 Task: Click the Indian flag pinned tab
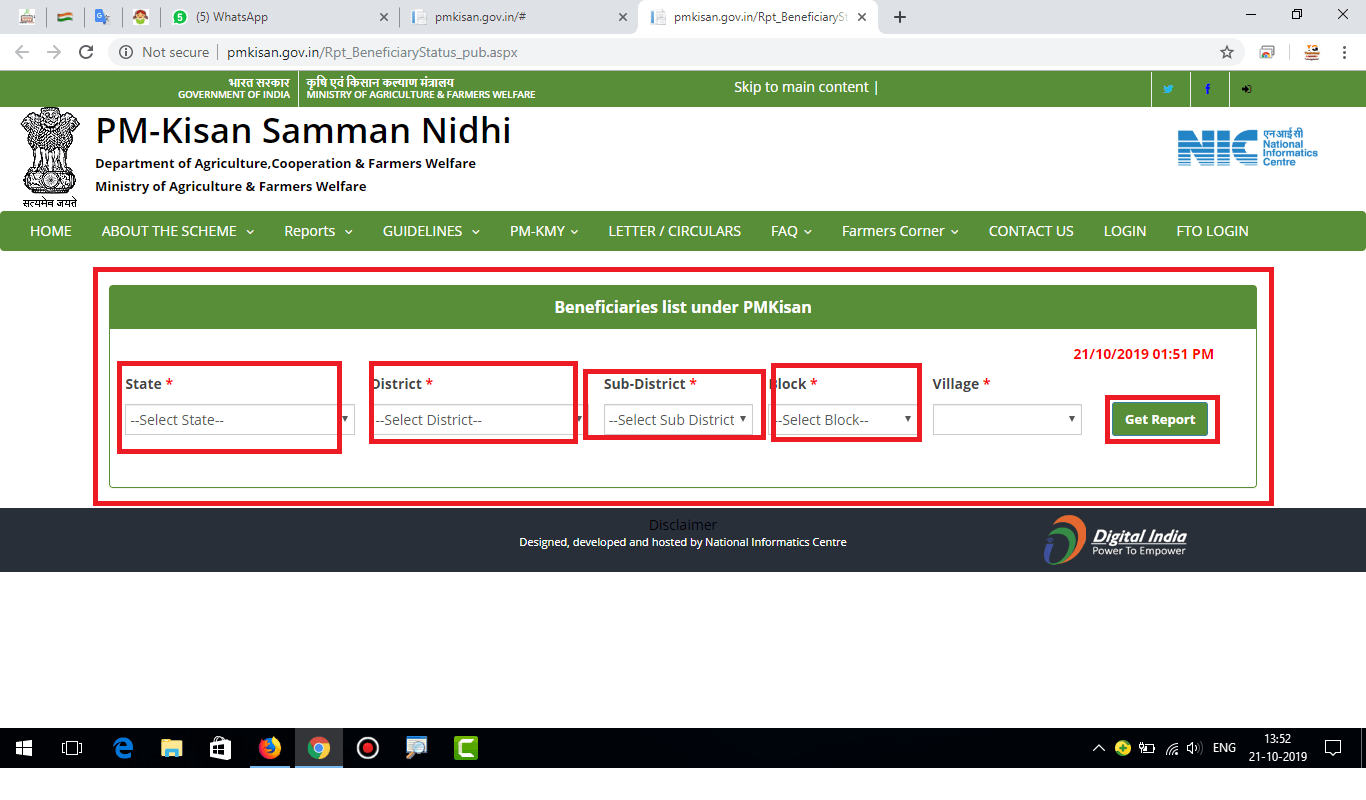(x=64, y=17)
